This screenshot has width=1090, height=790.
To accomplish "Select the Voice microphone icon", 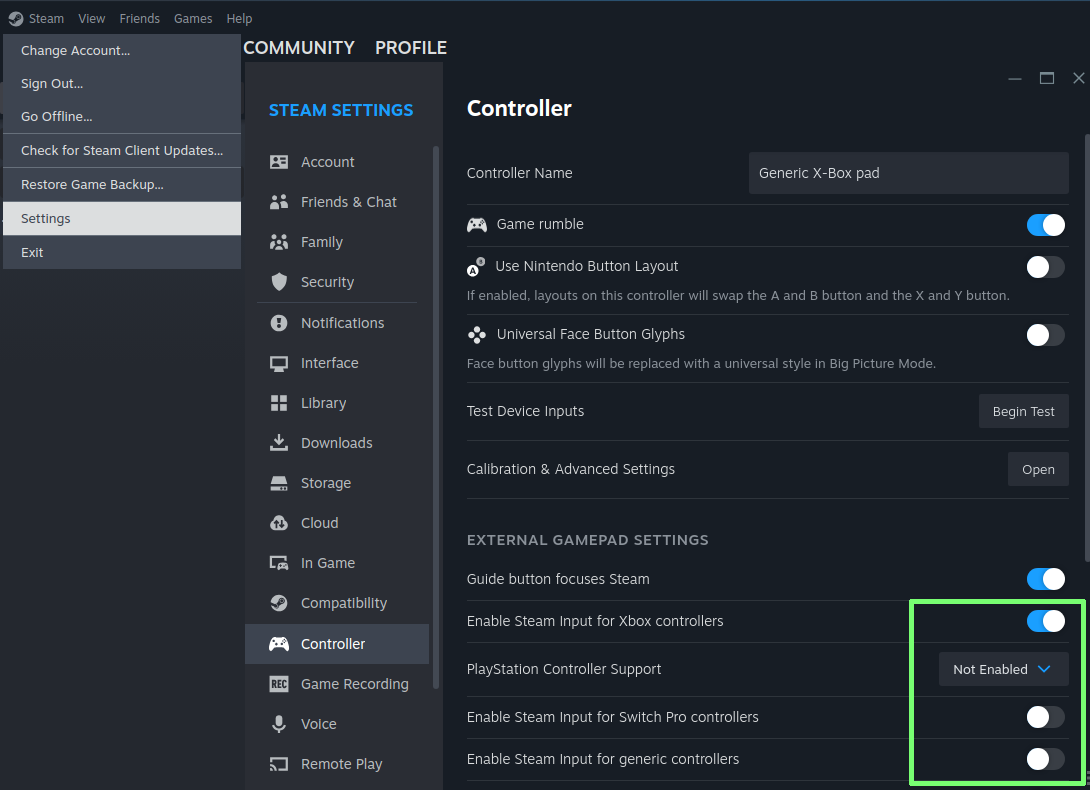I will tap(280, 724).
